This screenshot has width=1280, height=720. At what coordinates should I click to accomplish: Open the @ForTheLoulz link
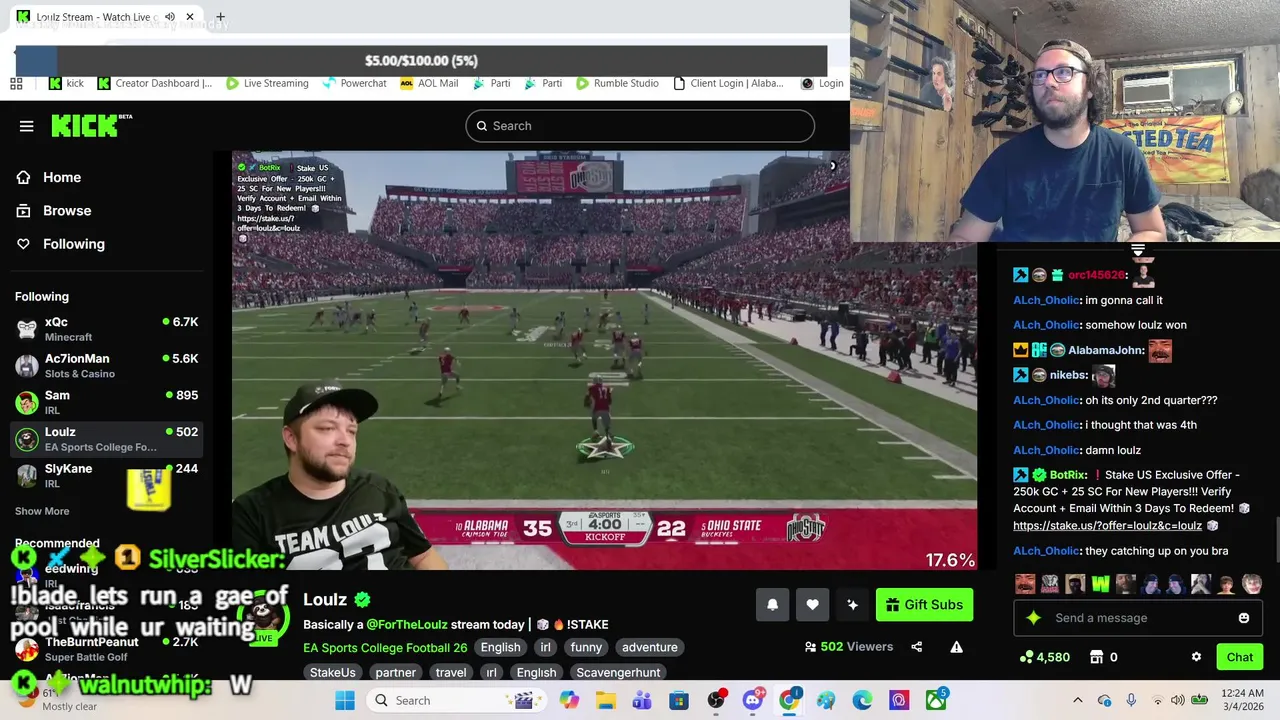pos(407,624)
